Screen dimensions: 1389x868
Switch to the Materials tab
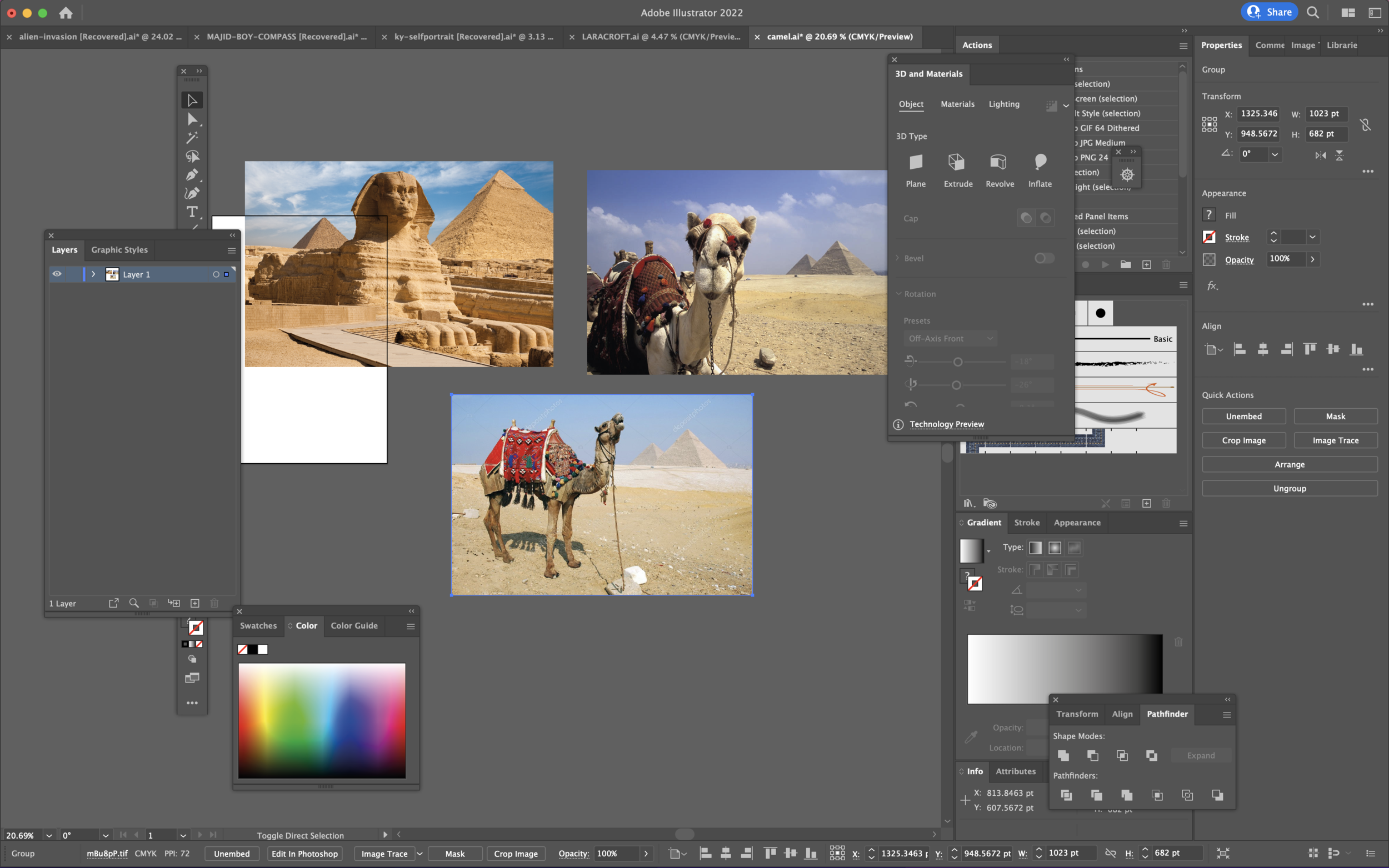[x=957, y=104]
